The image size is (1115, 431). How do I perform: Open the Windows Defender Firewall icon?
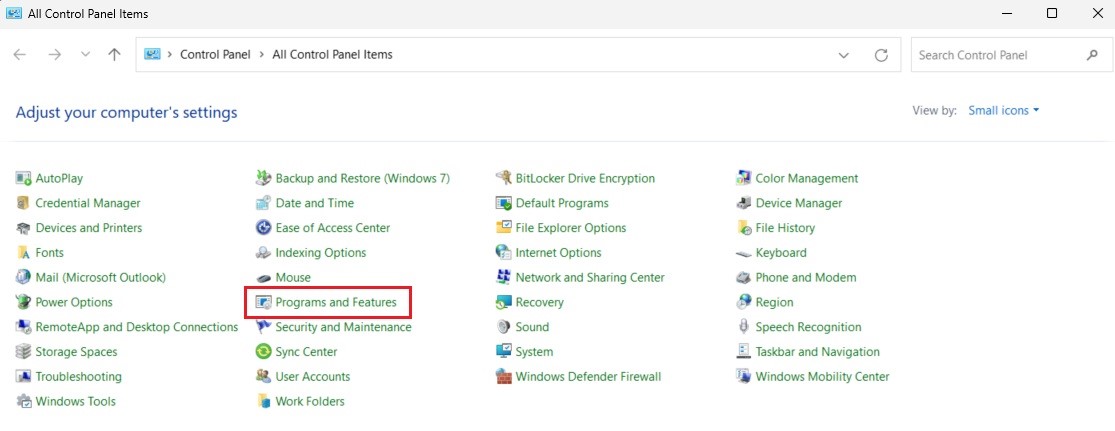[x=504, y=377]
